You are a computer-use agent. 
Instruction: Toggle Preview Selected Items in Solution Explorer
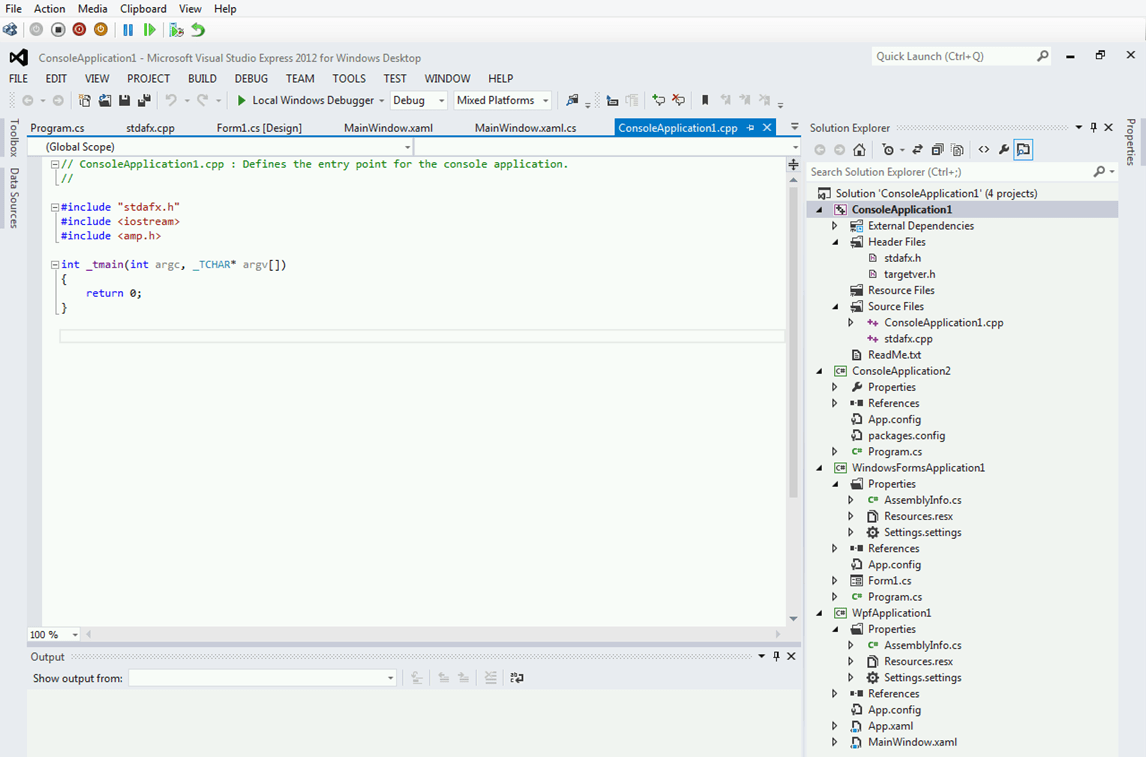[1022, 149]
